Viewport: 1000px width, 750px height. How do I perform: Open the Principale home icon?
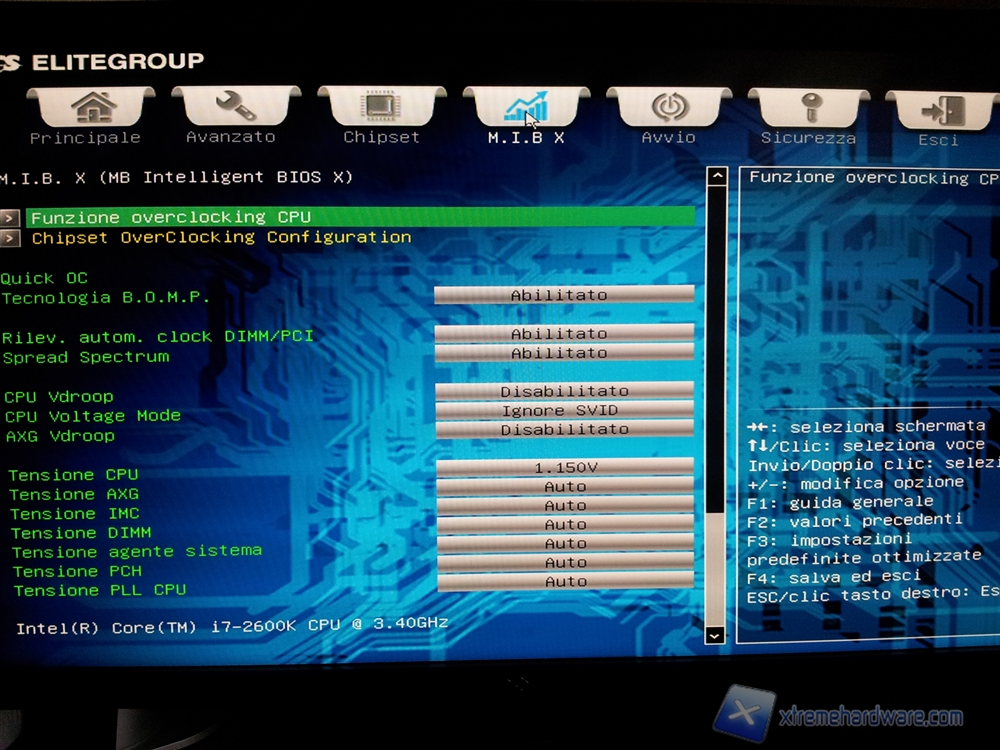click(92, 106)
